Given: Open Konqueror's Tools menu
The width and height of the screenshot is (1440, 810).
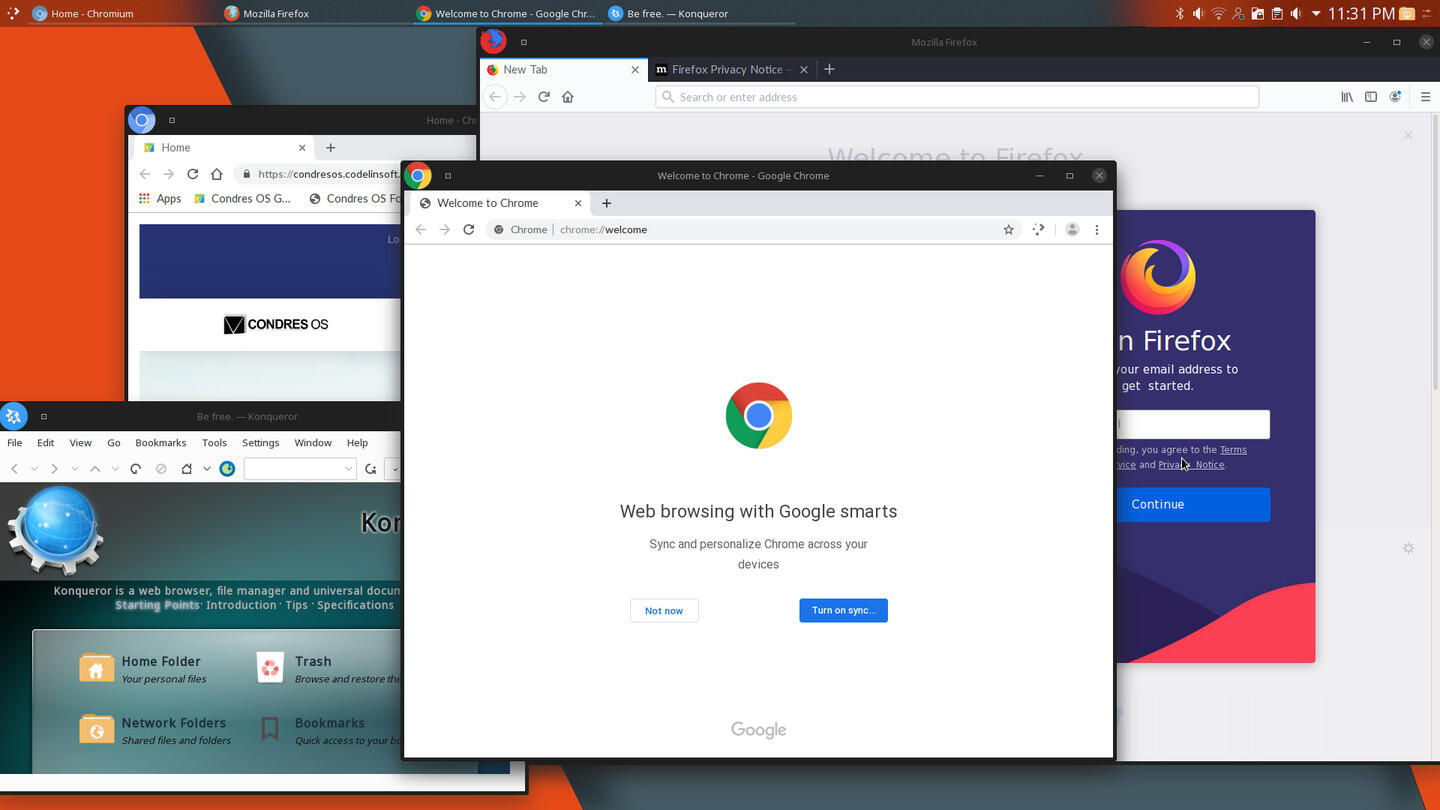Looking at the screenshot, I should pos(215,442).
